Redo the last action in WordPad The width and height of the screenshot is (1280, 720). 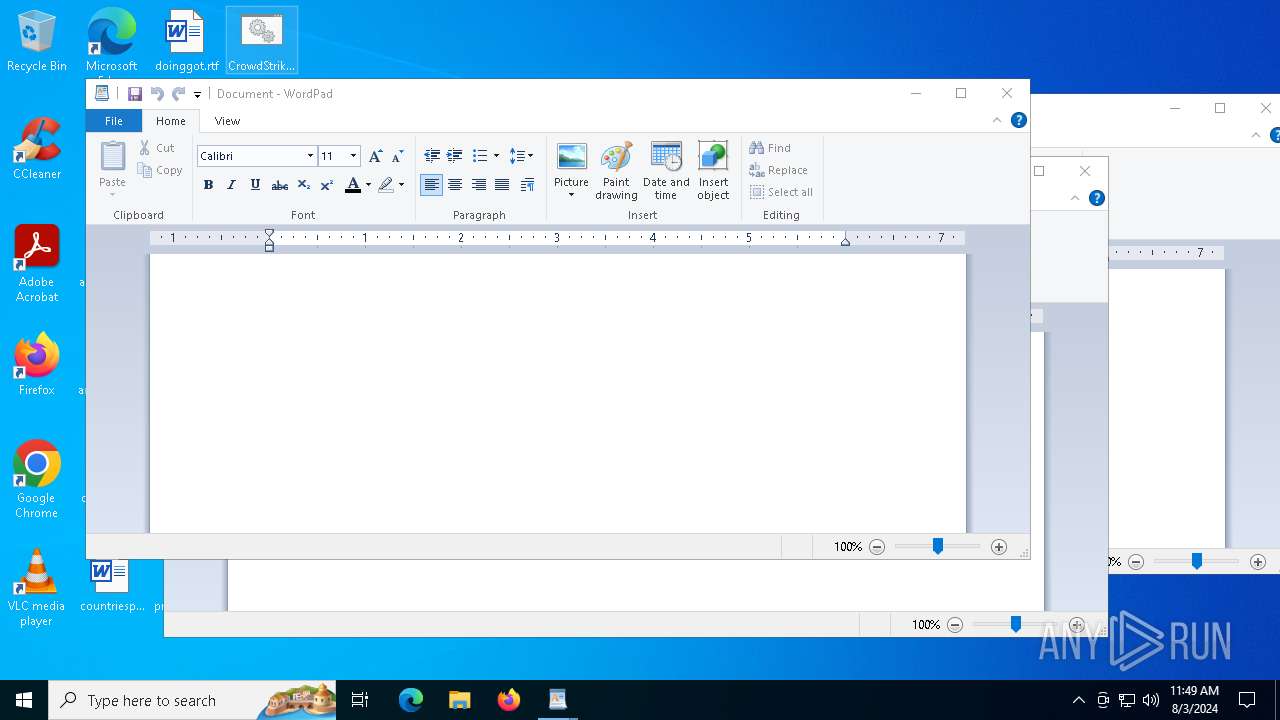[179, 94]
